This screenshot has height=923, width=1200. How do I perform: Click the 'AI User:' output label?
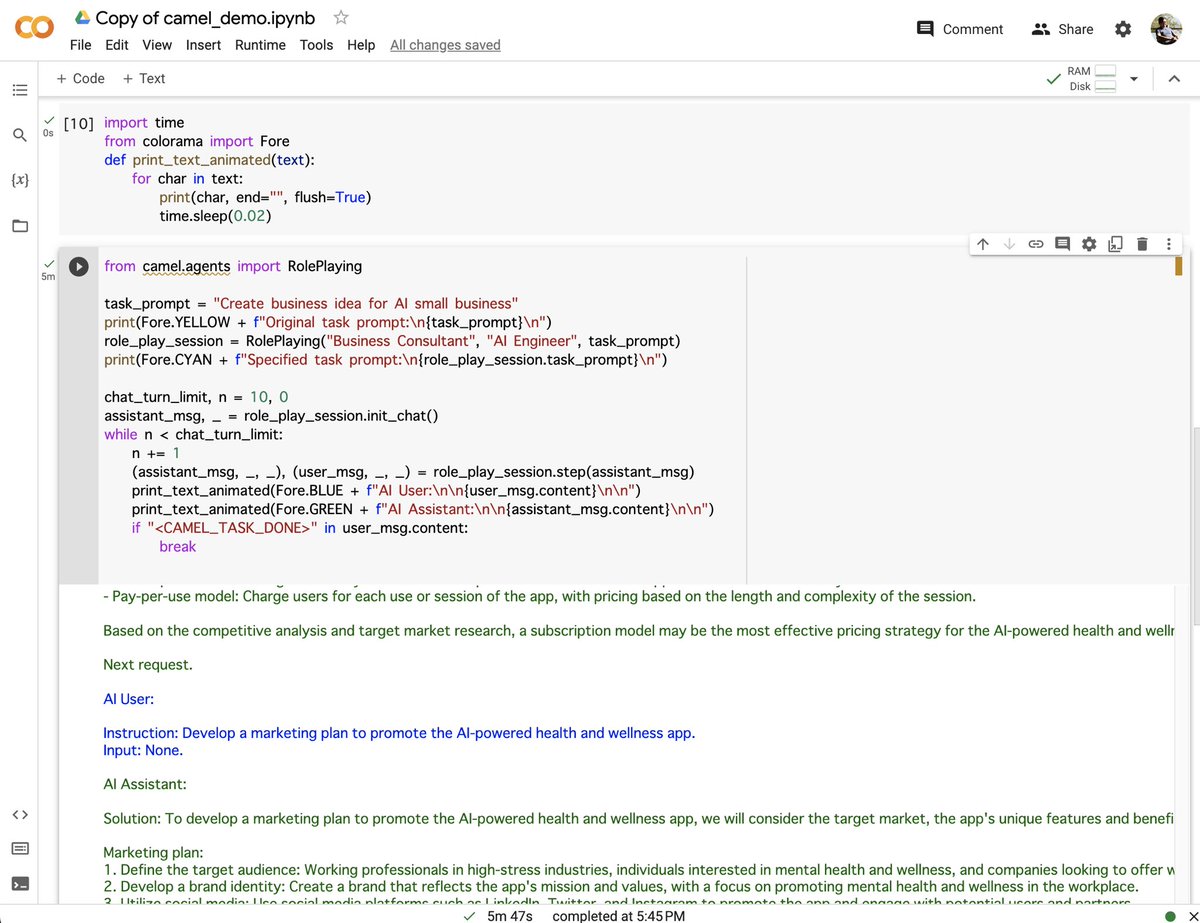click(129, 699)
